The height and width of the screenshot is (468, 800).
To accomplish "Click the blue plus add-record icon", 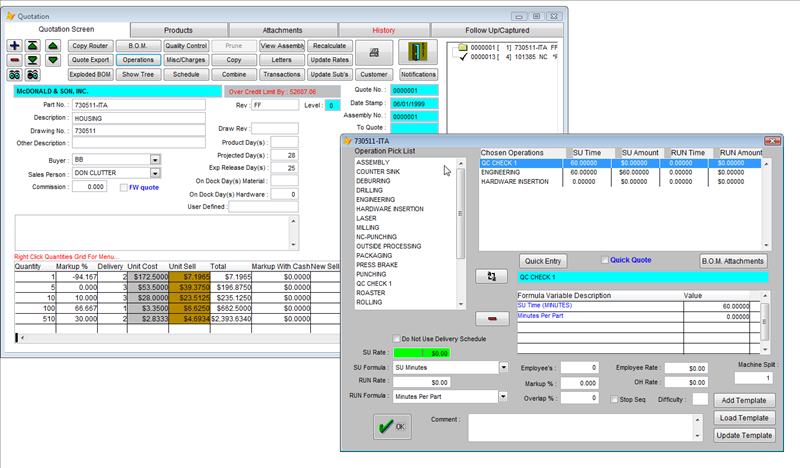I will 14,46.
